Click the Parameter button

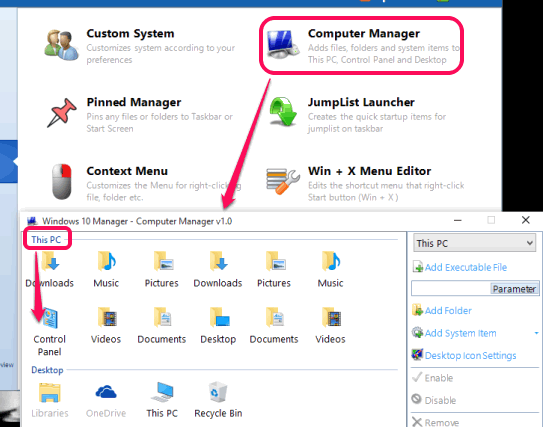[514, 288]
